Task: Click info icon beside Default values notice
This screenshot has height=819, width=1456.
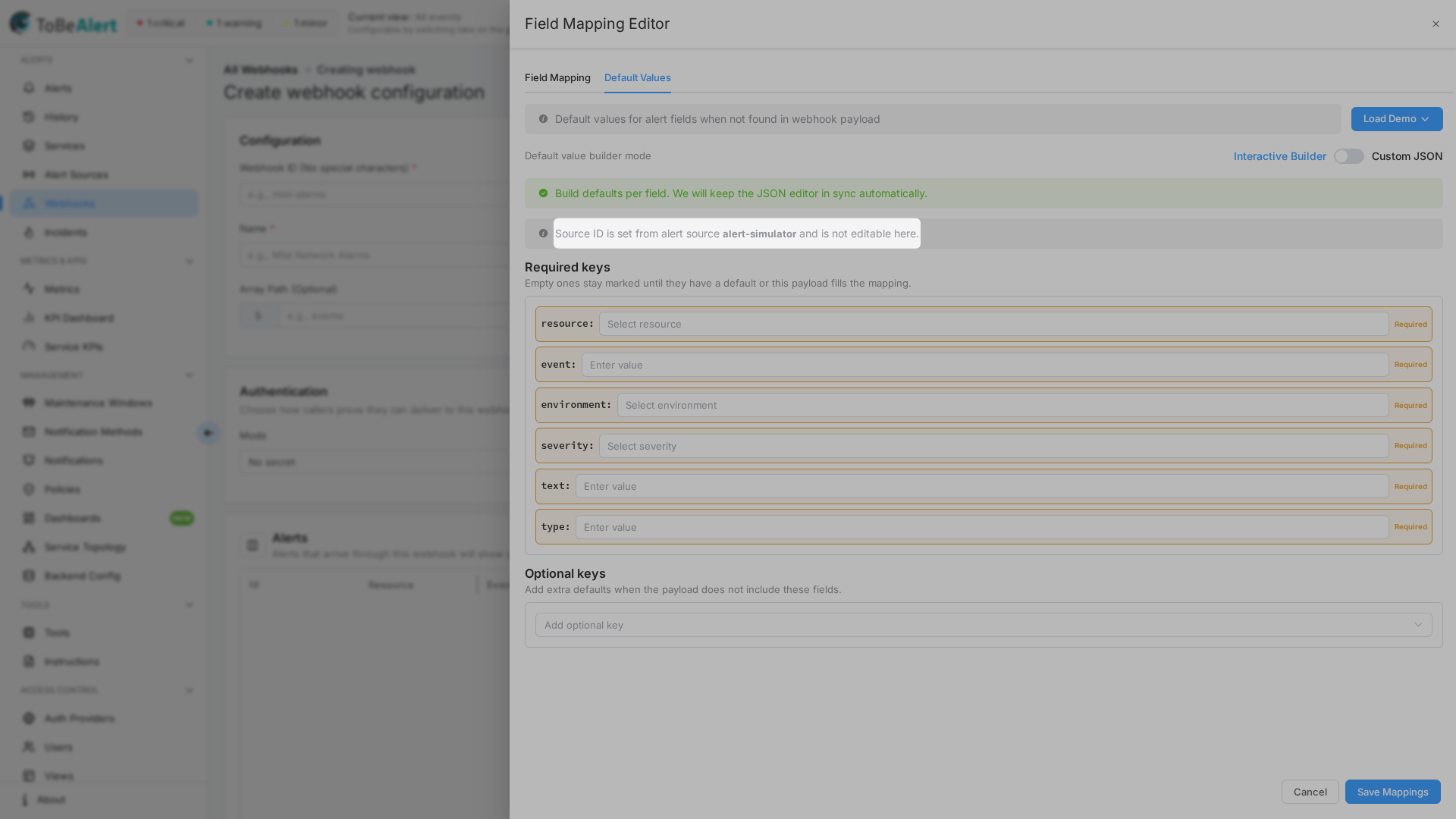Action: click(543, 119)
